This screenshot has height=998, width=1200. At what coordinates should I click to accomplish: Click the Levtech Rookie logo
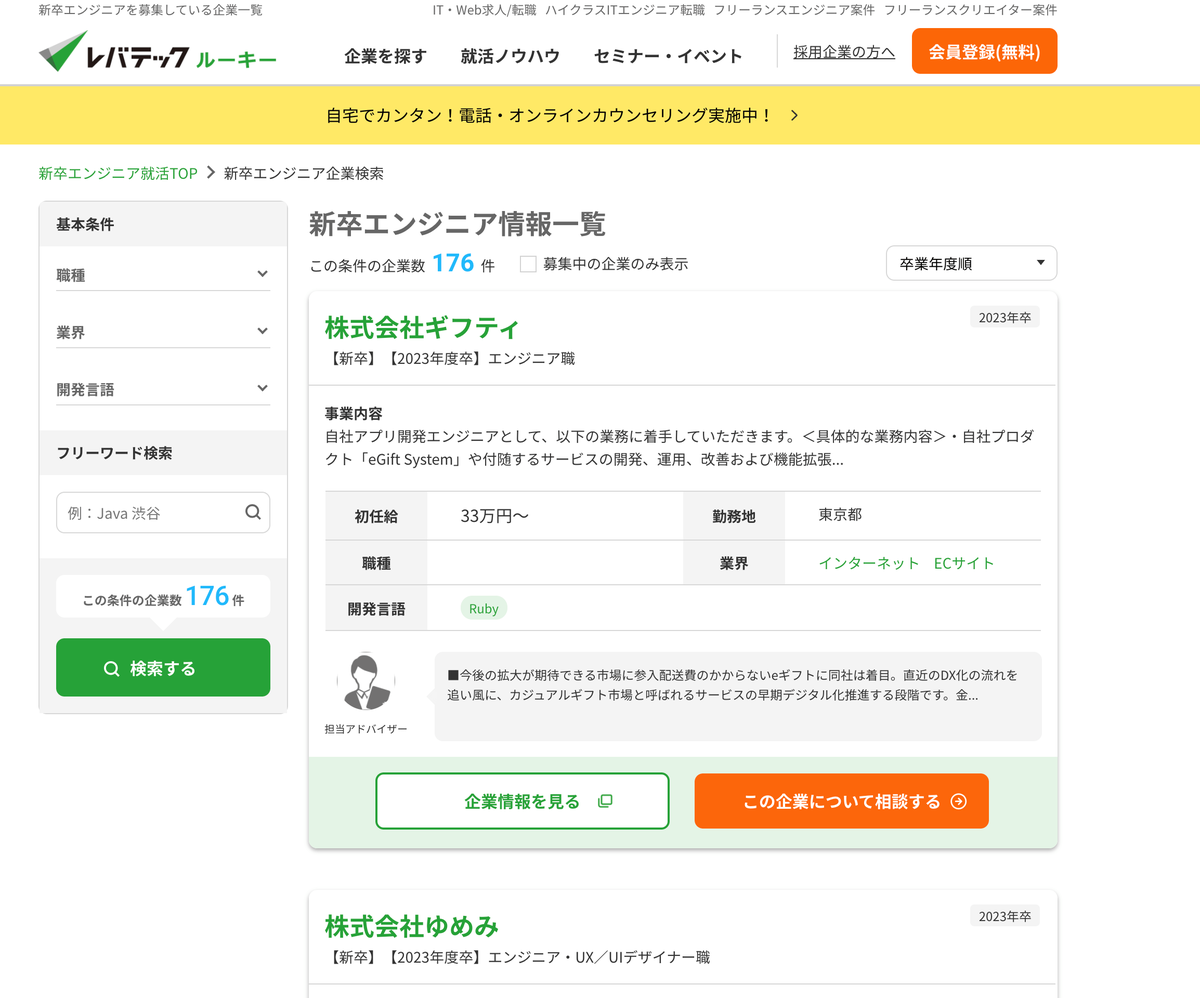pos(157,52)
